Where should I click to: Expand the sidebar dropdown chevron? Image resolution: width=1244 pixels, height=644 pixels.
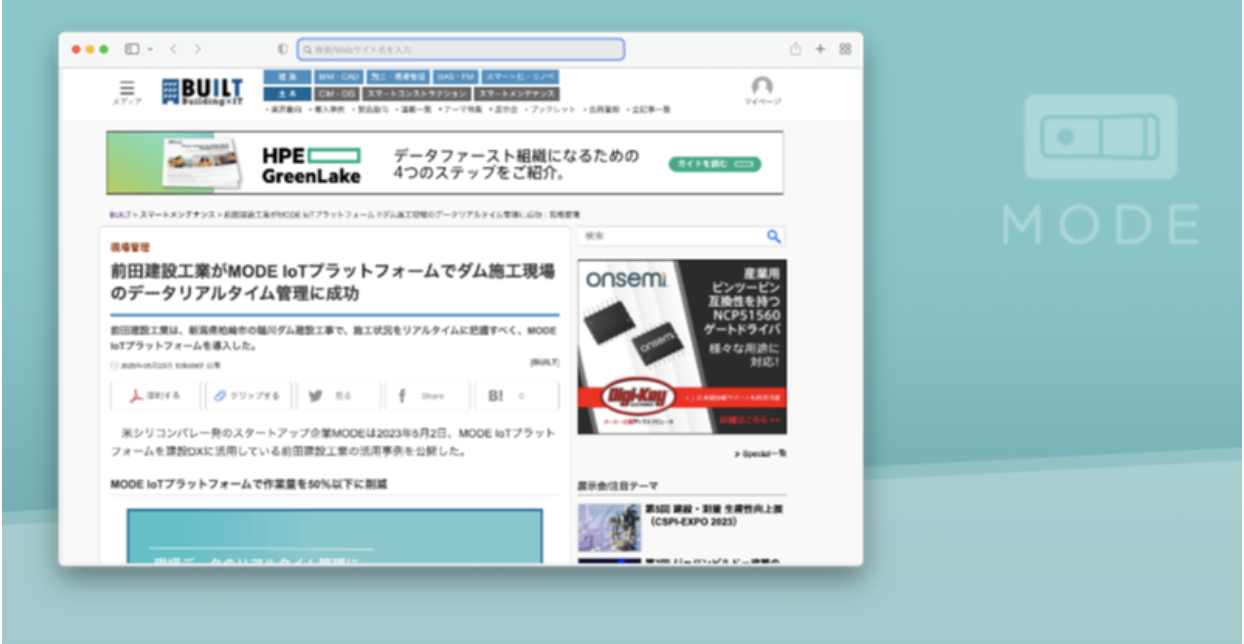coord(150,49)
